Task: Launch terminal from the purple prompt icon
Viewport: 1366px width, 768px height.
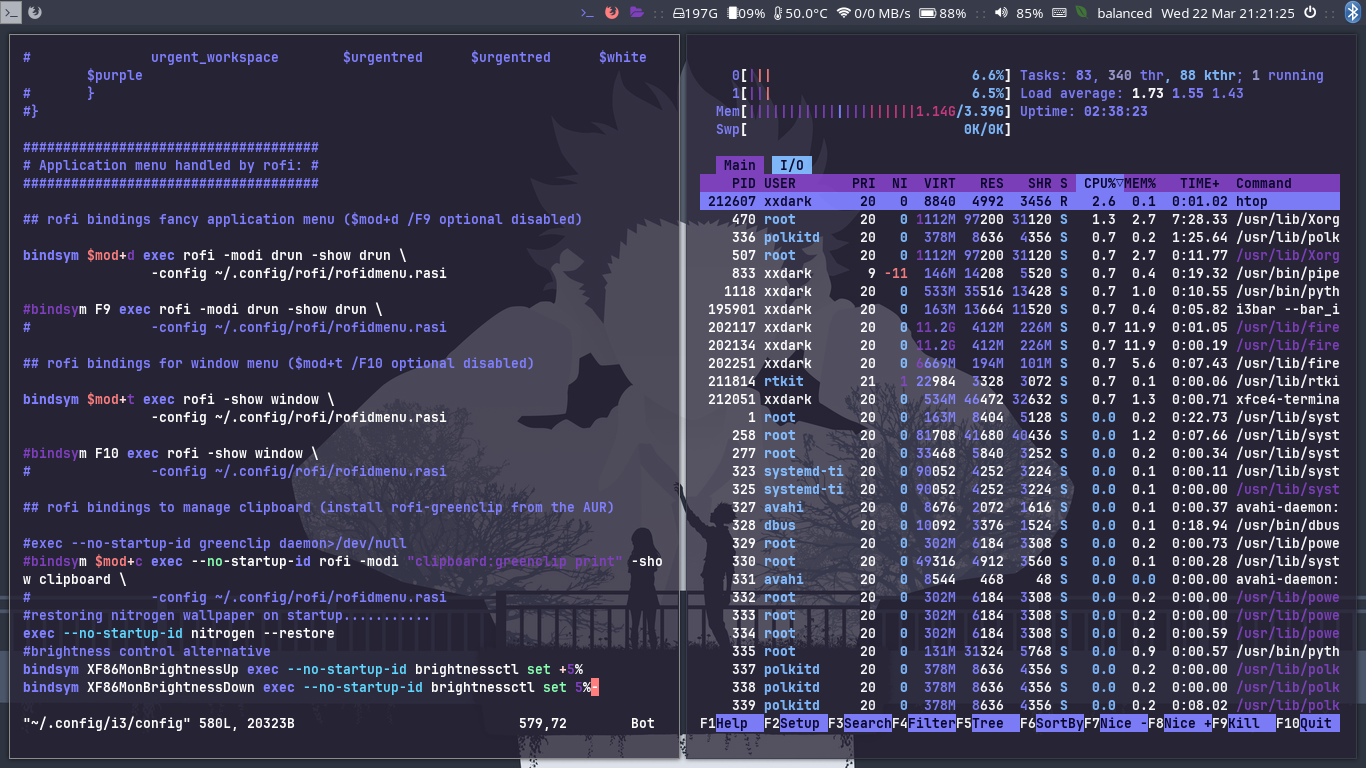Action: 588,13
